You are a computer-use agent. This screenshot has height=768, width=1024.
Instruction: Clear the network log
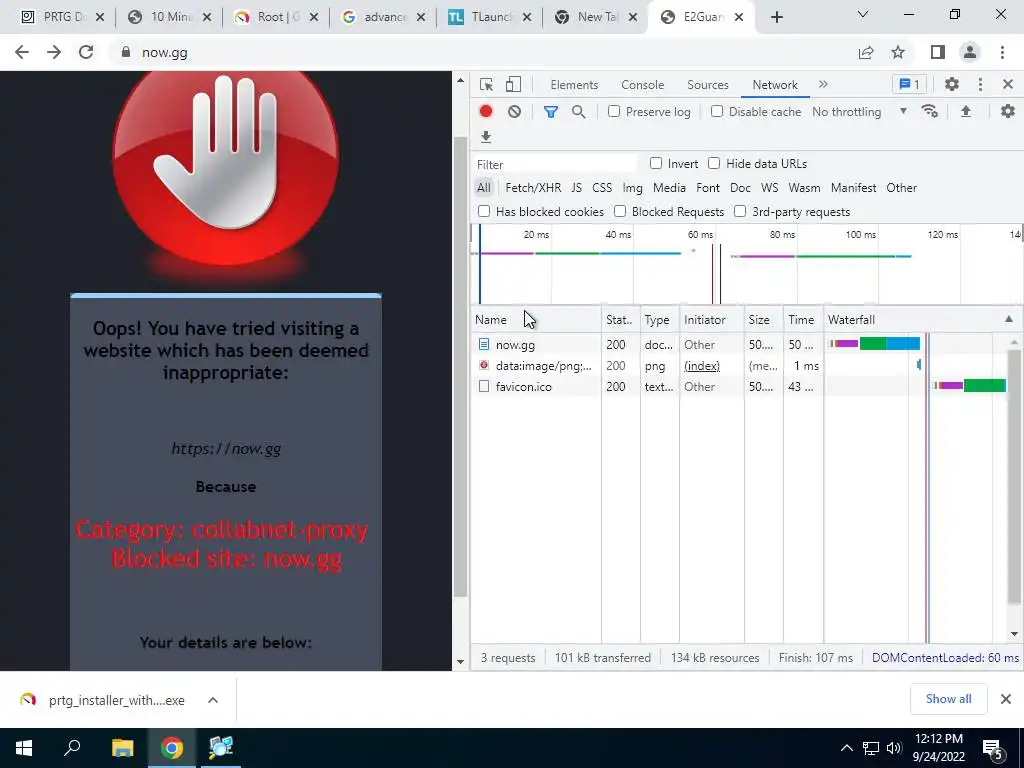click(x=515, y=112)
